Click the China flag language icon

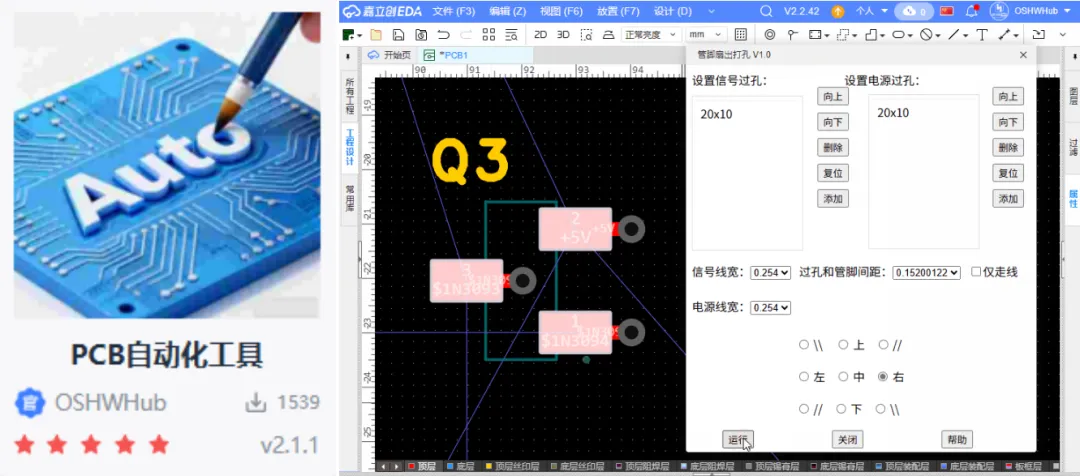click(x=947, y=11)
